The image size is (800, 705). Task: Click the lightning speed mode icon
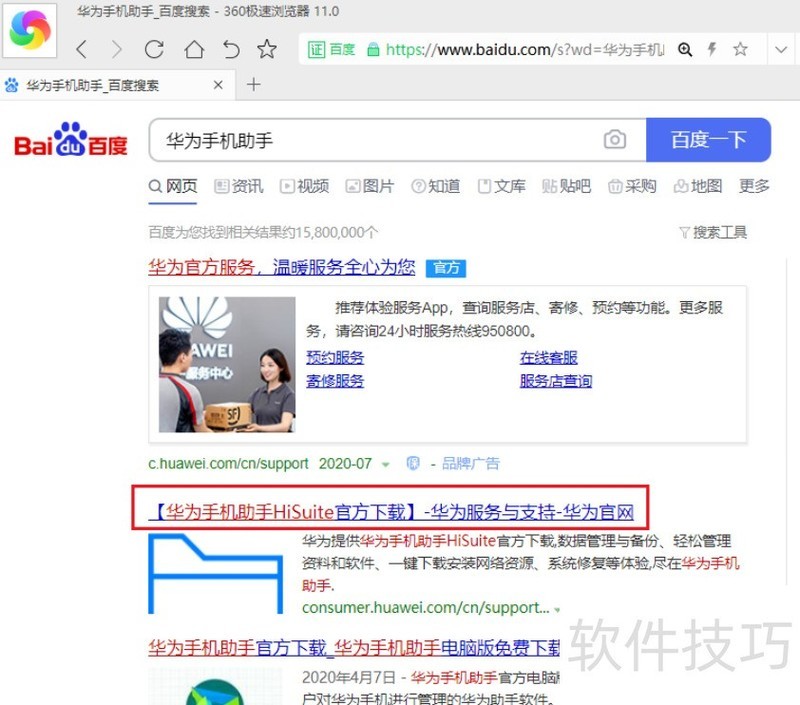[x=712, y=49]
